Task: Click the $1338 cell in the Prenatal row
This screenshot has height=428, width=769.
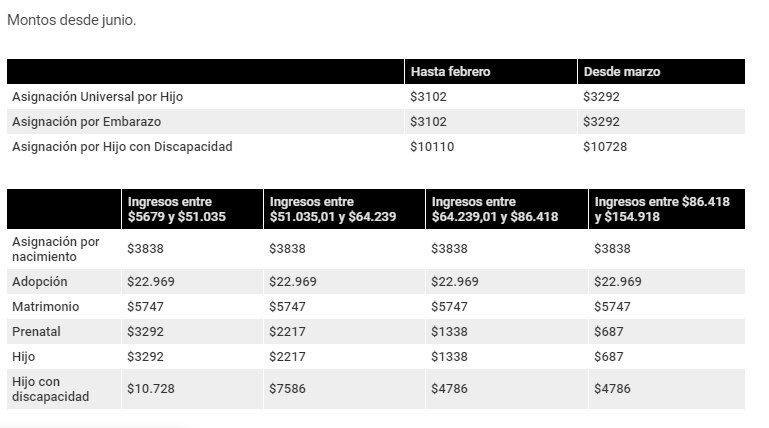Action: pos(449,332)
